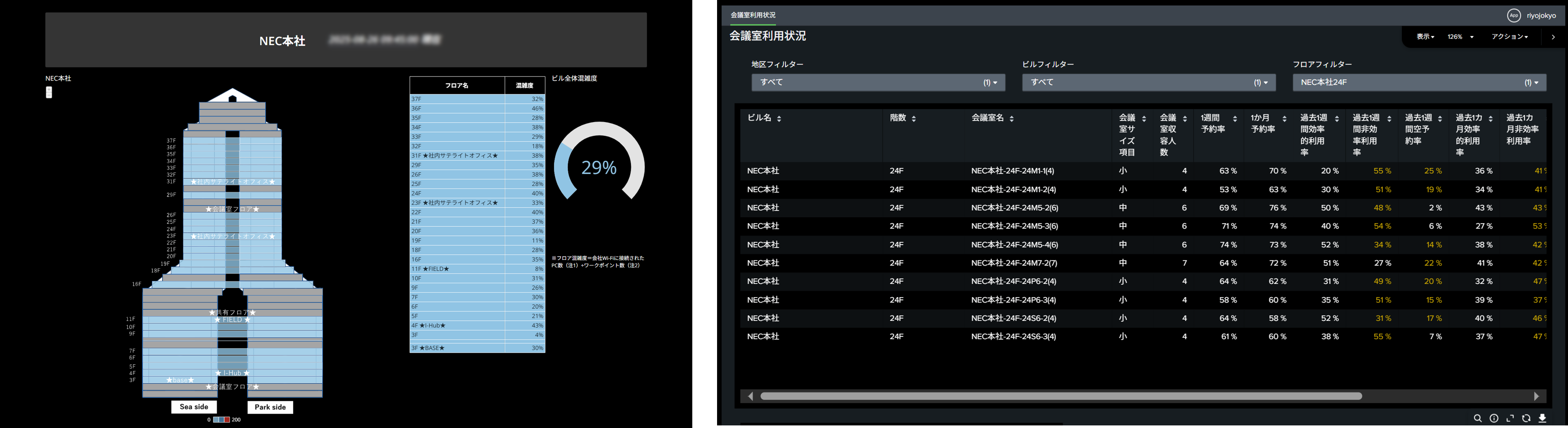Screen dimensions: 1568x428
Task: Click room NEC本社-24F-24M1-1(4) cell
Action: coord(1013,171)
